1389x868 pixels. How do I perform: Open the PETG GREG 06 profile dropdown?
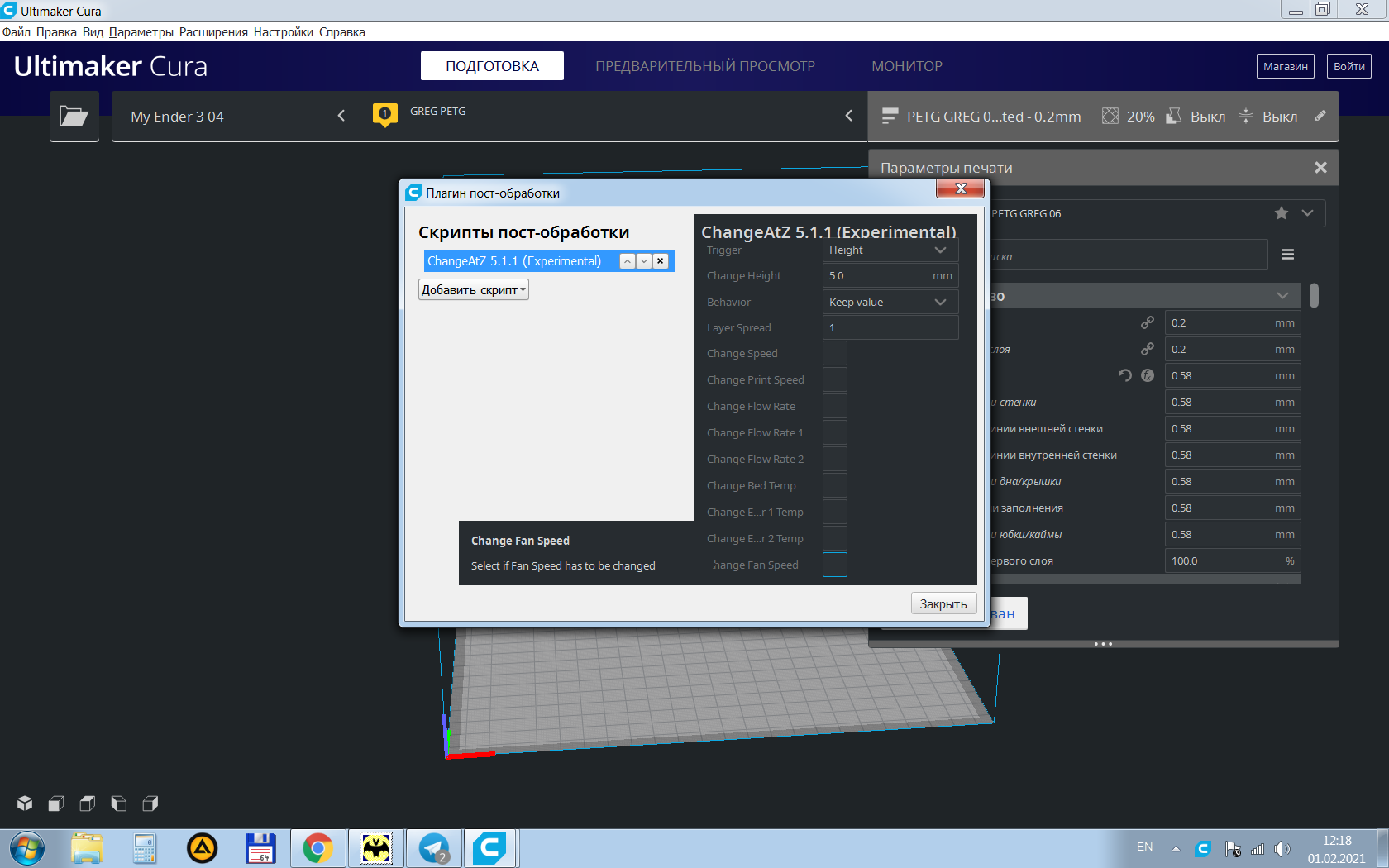pyautogui.click(x=1157, y=213)
